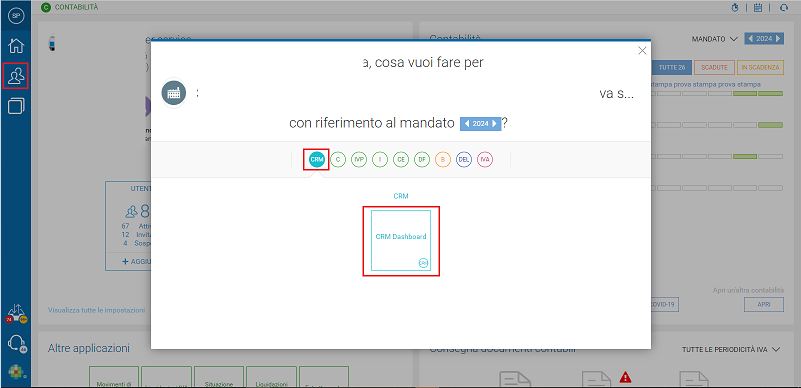Click the APRI button

click(764, 305)
